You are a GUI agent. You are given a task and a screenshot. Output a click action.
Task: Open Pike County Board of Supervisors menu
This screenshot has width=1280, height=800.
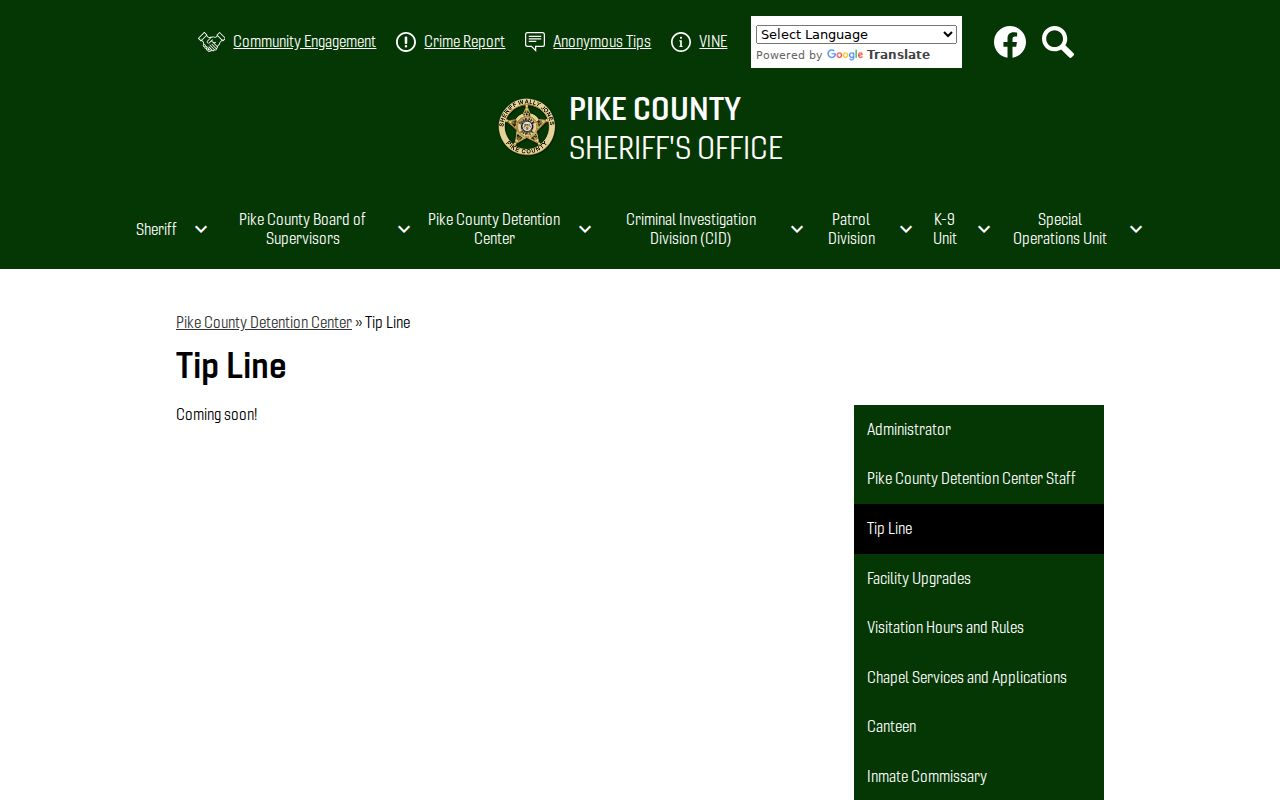pyautogui.click(x=302, y=229)
